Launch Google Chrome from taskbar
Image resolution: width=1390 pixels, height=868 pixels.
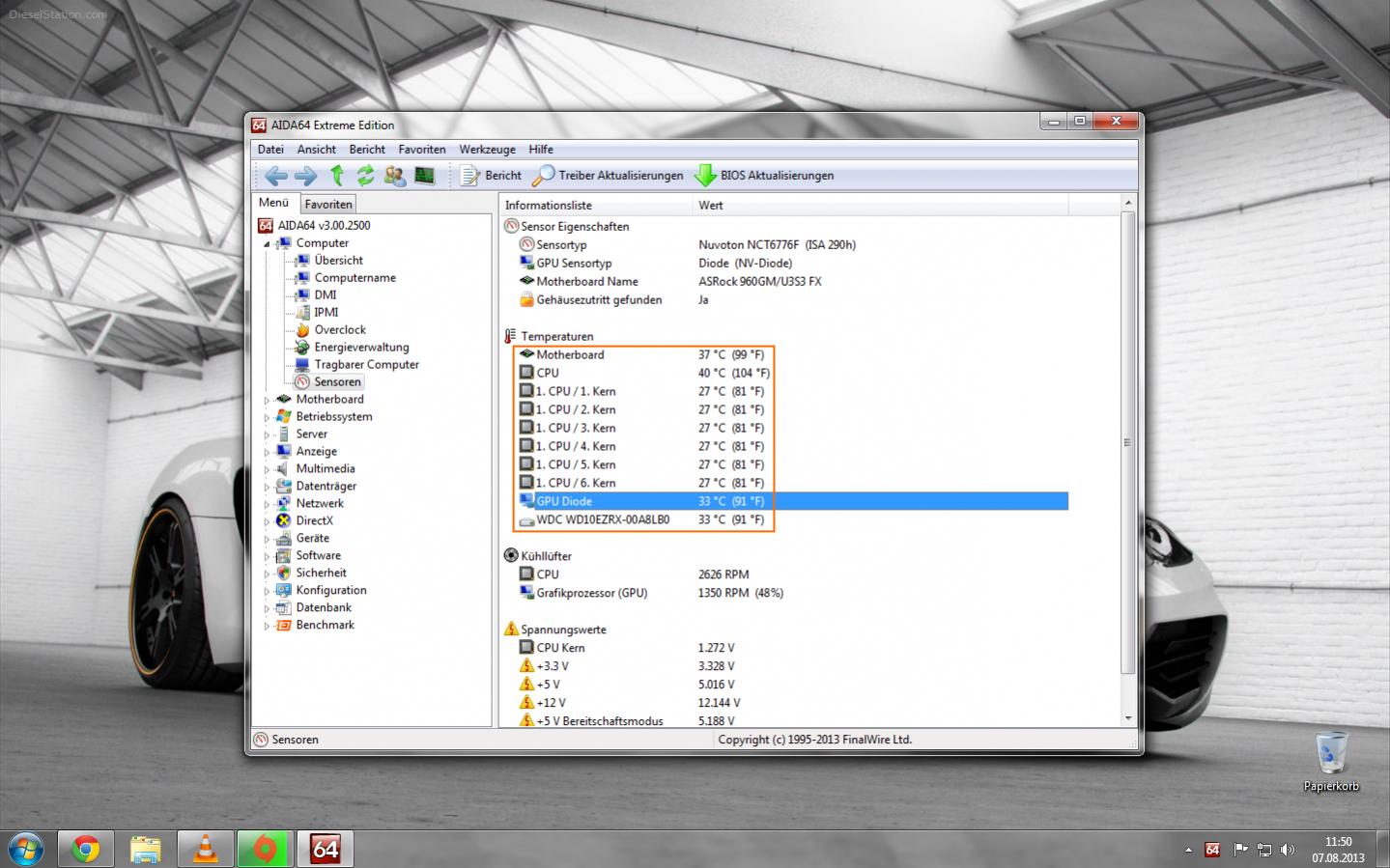pos(86,850)
